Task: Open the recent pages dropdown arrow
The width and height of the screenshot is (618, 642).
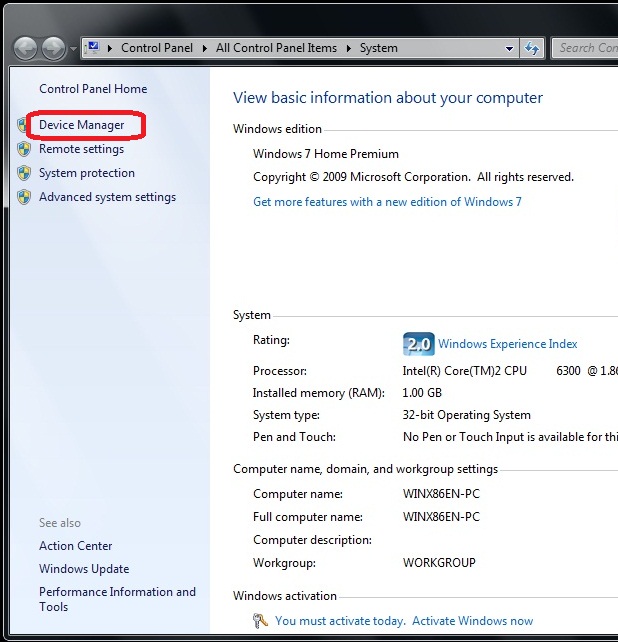Action: point(73,48)
